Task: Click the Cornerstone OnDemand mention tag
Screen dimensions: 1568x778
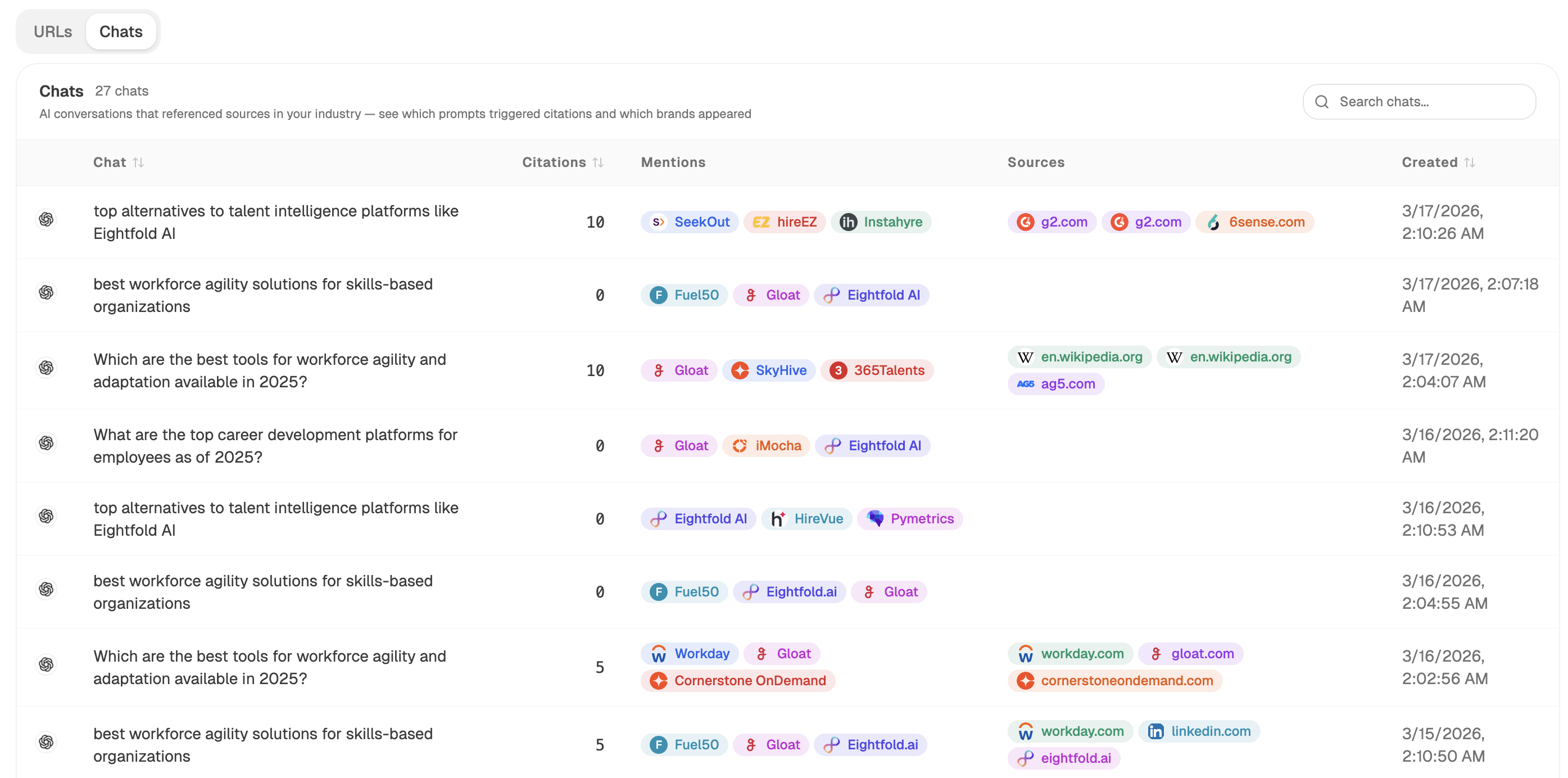Action: [x=737, y=681]
